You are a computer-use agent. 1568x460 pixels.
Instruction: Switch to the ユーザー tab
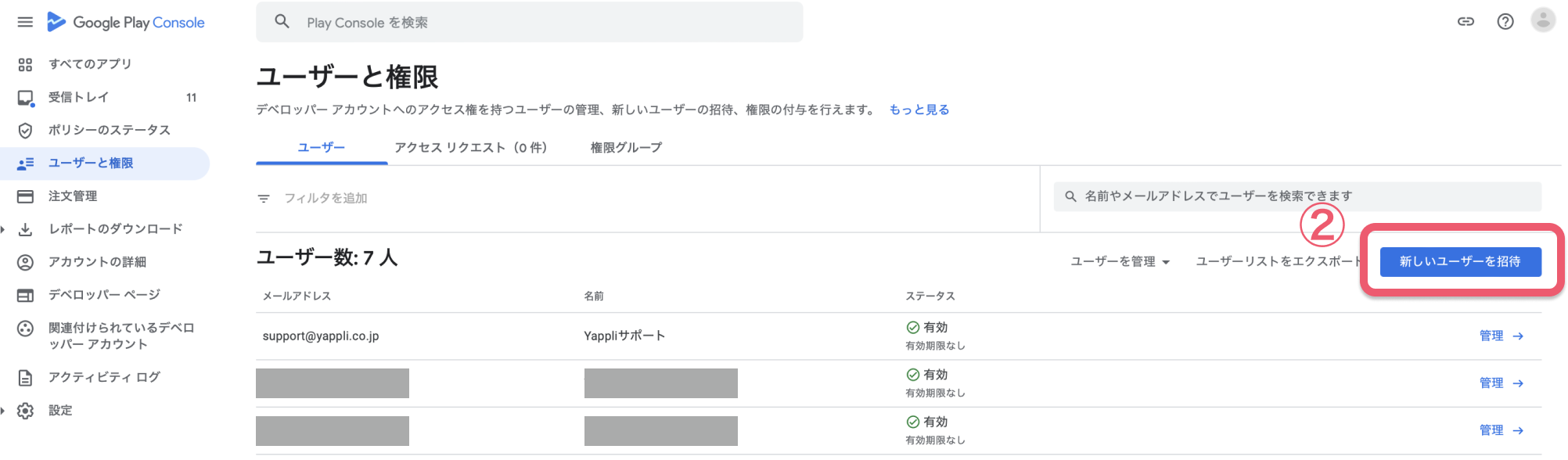coord(322,147)
